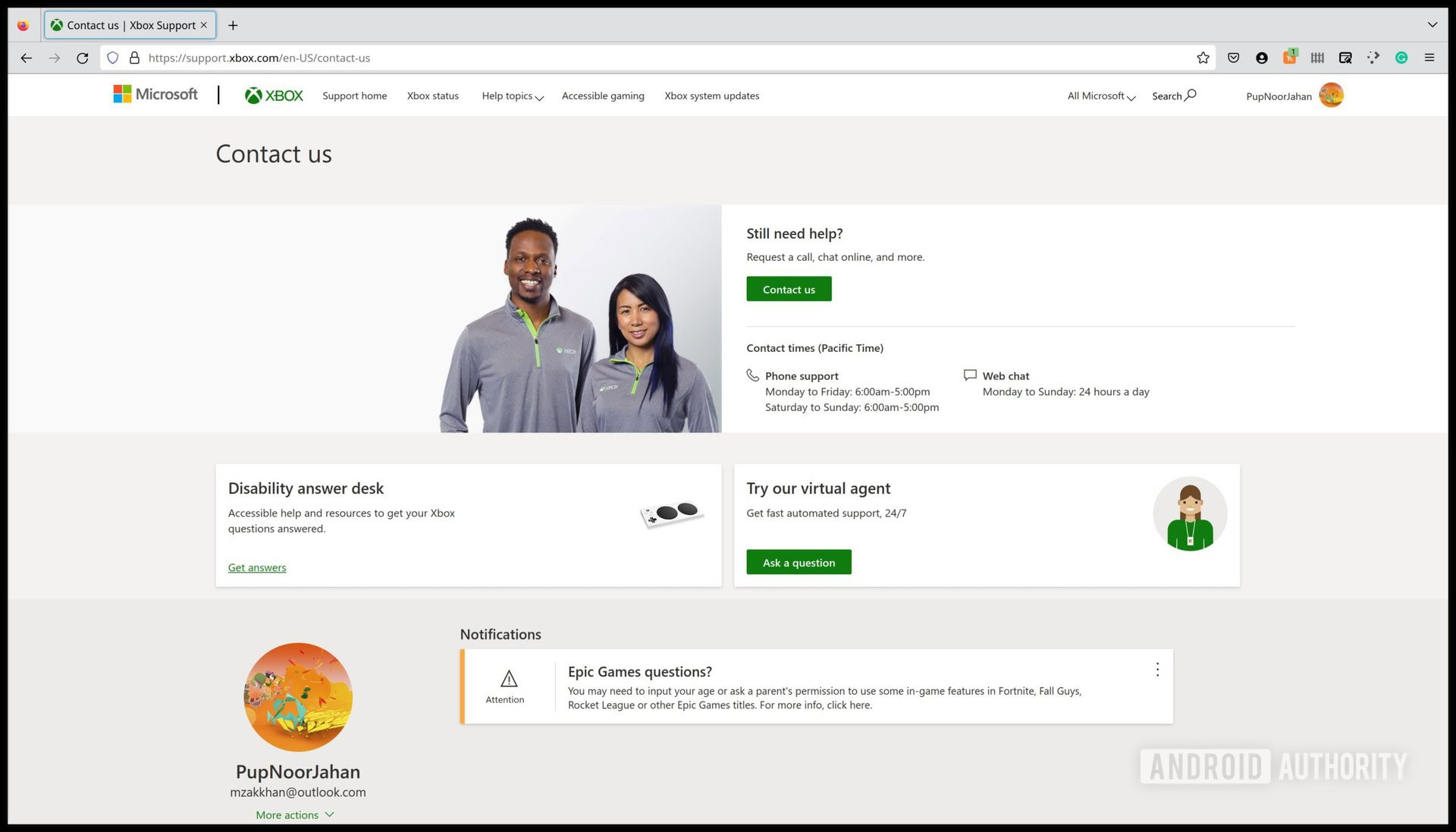
Task: Click the Contact us green button
Action: coord(789,289)
